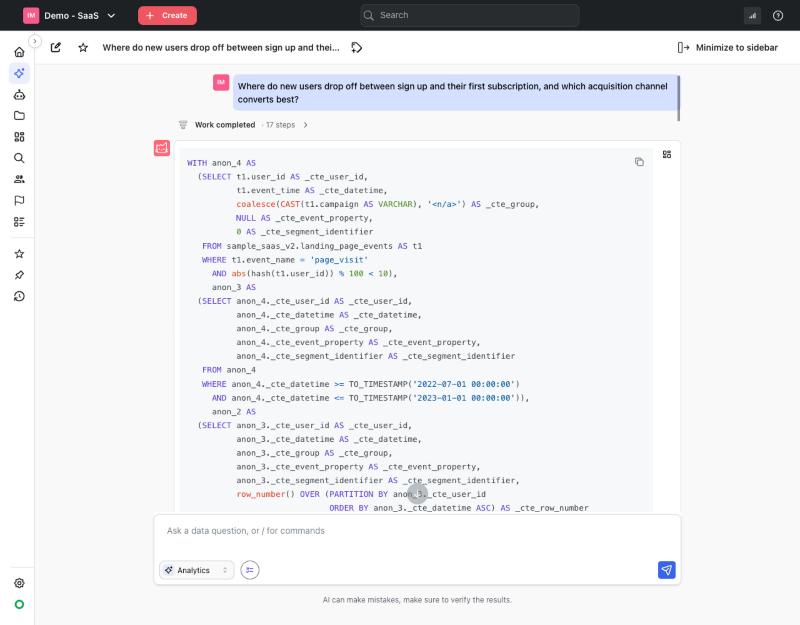The image size is (800, 625).
Task: Click the IM workspace logo in top bar
Action: pyautogui.click(x=31, y=15)
